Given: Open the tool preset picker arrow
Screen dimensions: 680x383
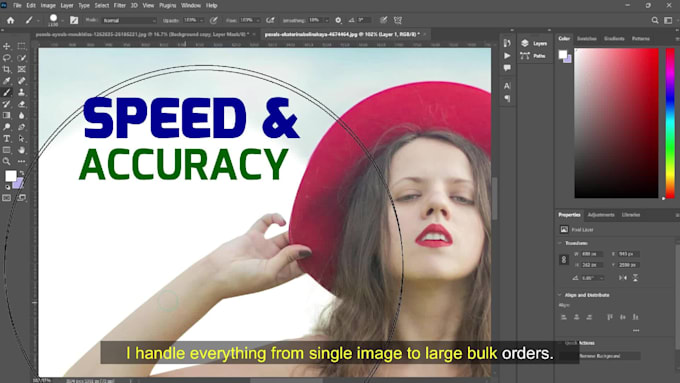Looking at the screenshot, I should pyautogui.click(x=39, y=20).
